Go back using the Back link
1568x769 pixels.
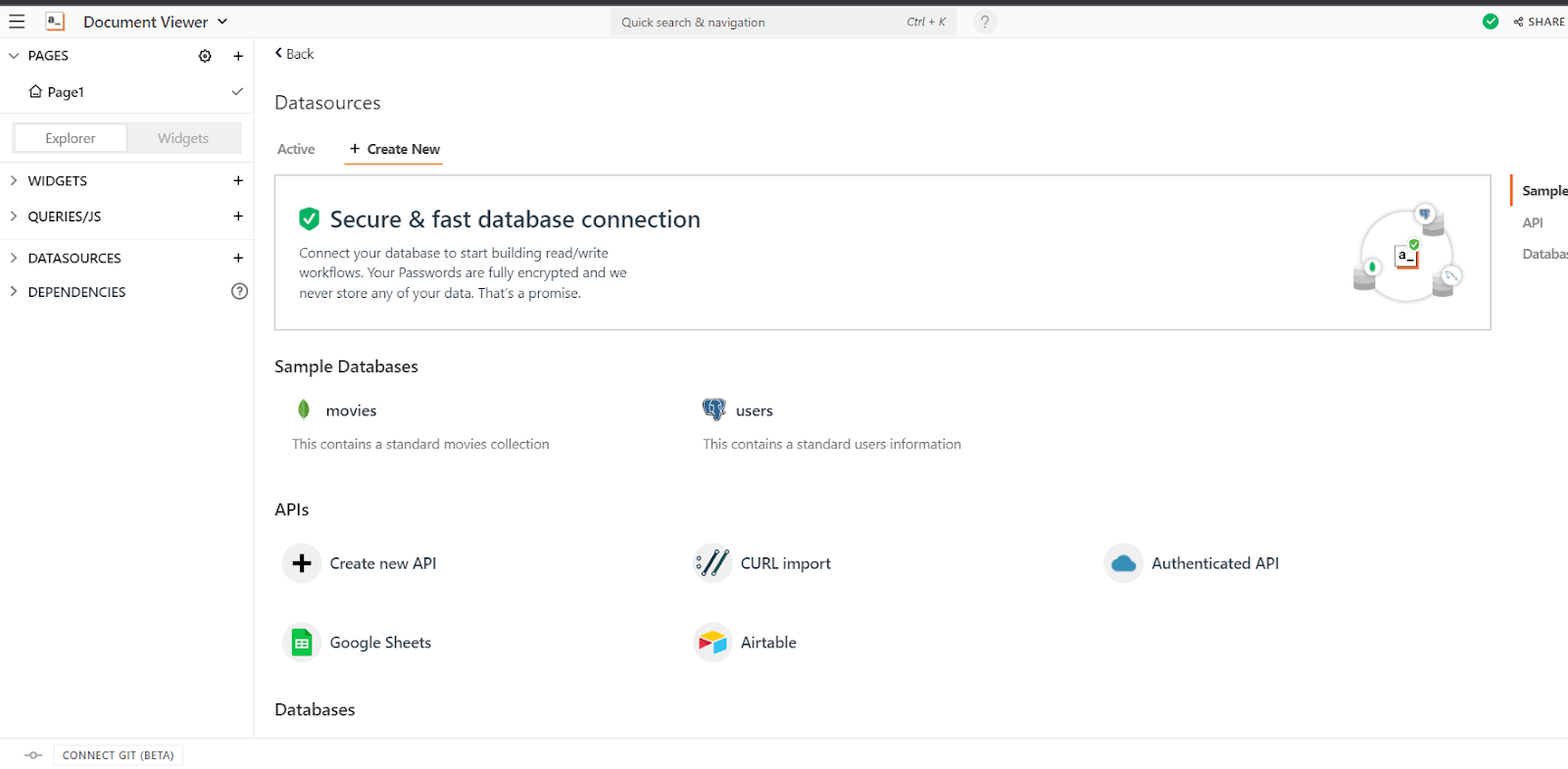(294, 54)
